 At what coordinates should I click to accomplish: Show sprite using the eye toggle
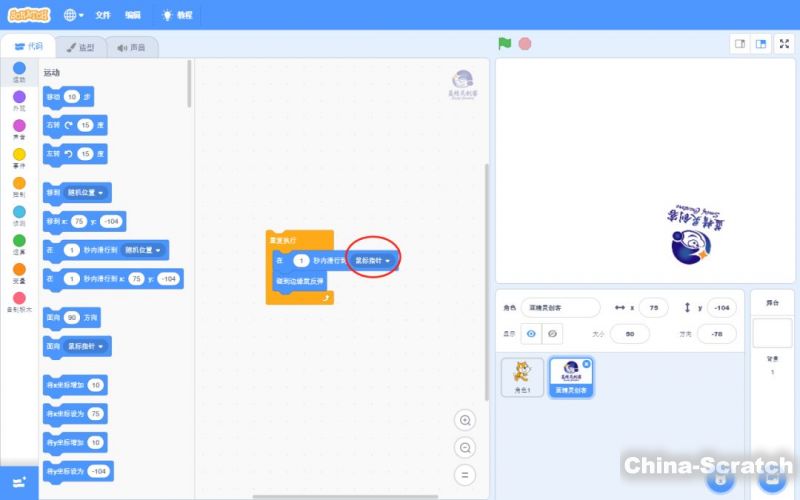click(530, 333)
